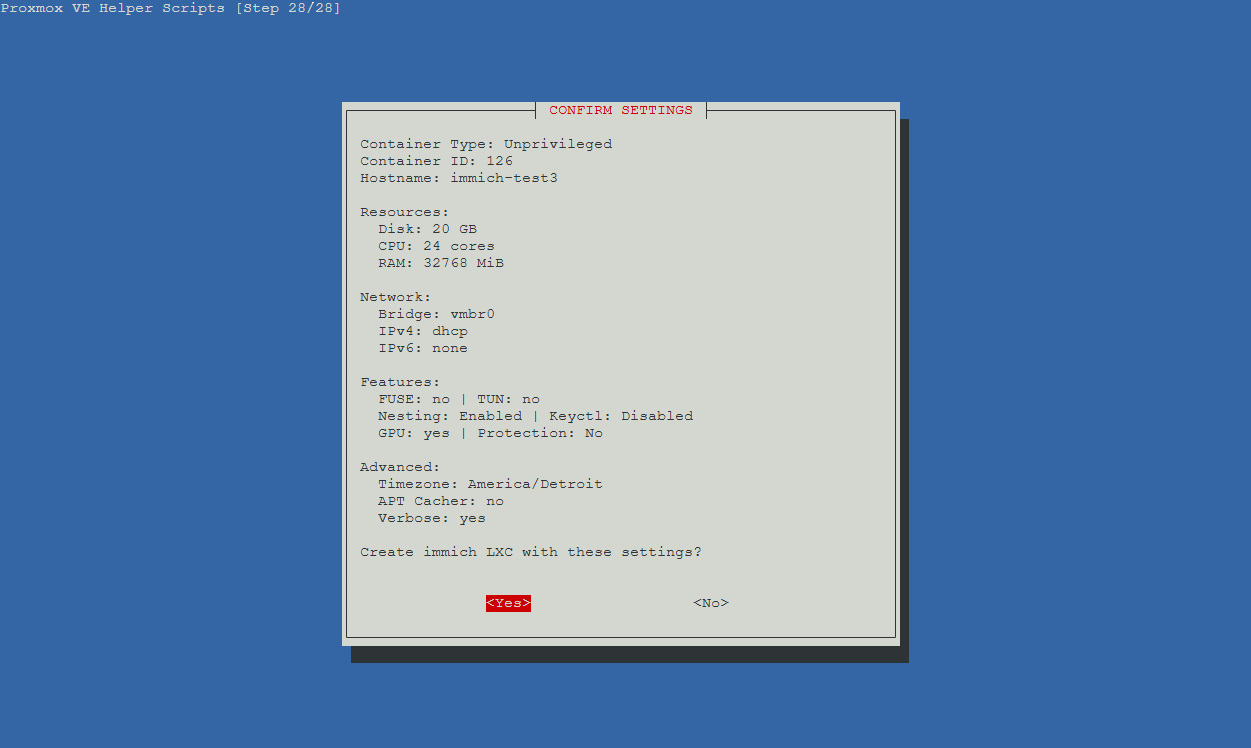Confirm settings with the Yes button
The width and height of the screenshot is (1251, 748).
508,603
